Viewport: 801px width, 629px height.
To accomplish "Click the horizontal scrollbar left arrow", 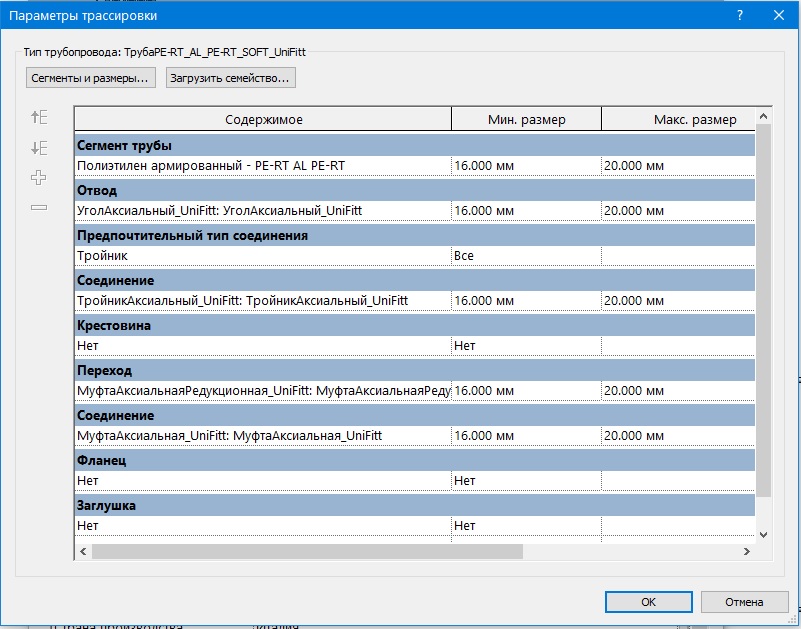I will (83, 551).
